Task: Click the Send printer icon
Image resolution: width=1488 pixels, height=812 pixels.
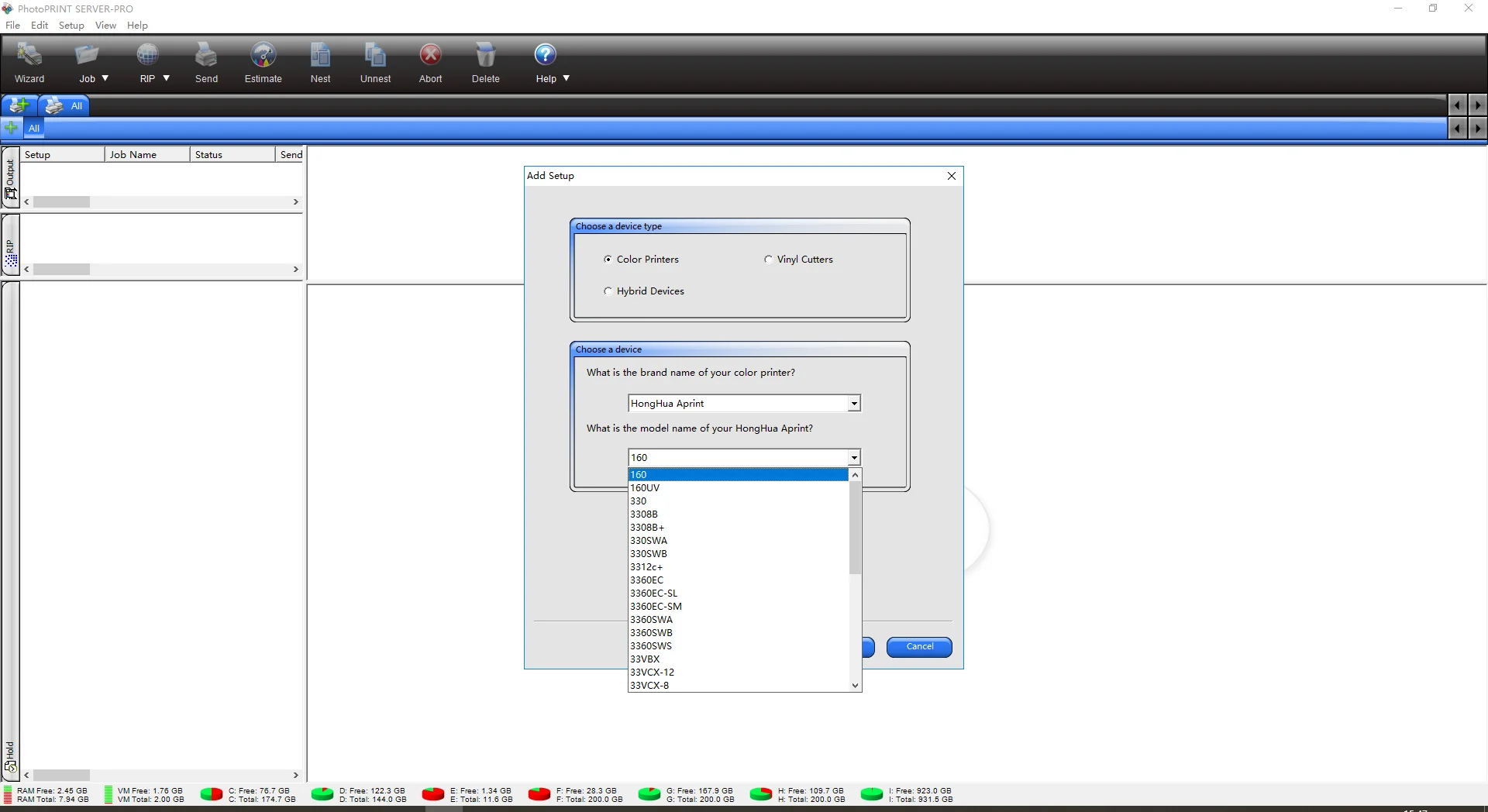Action: pyautogui.click(x=206, y=55)
